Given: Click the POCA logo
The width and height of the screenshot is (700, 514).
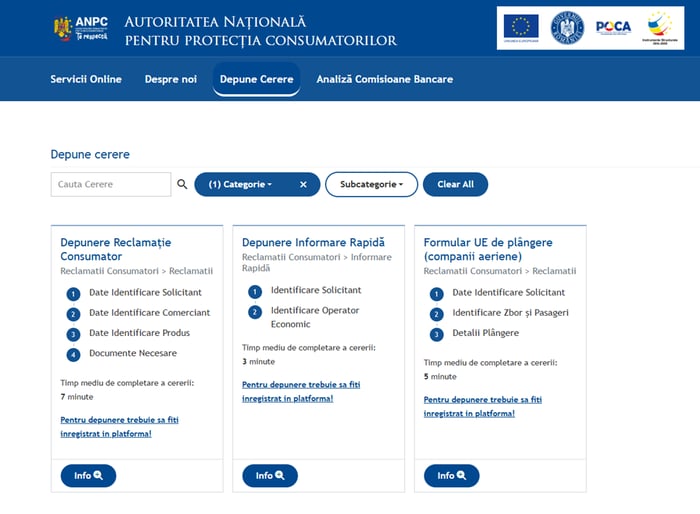Looking at the screenshot, I should click(x=613, y=27).
